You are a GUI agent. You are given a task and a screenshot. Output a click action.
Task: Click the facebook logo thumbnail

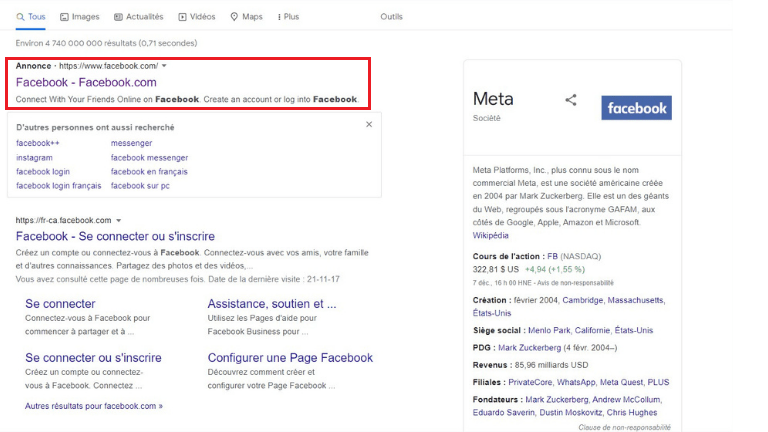[x=636, y=108]
